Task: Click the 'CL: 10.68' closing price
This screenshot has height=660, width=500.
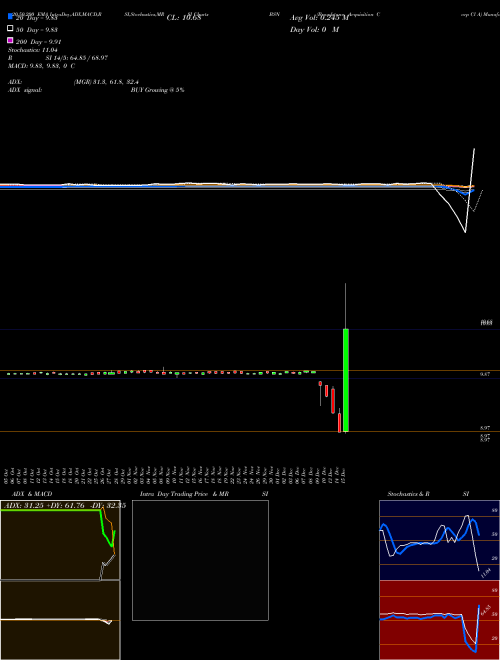Action: [184, 18]
